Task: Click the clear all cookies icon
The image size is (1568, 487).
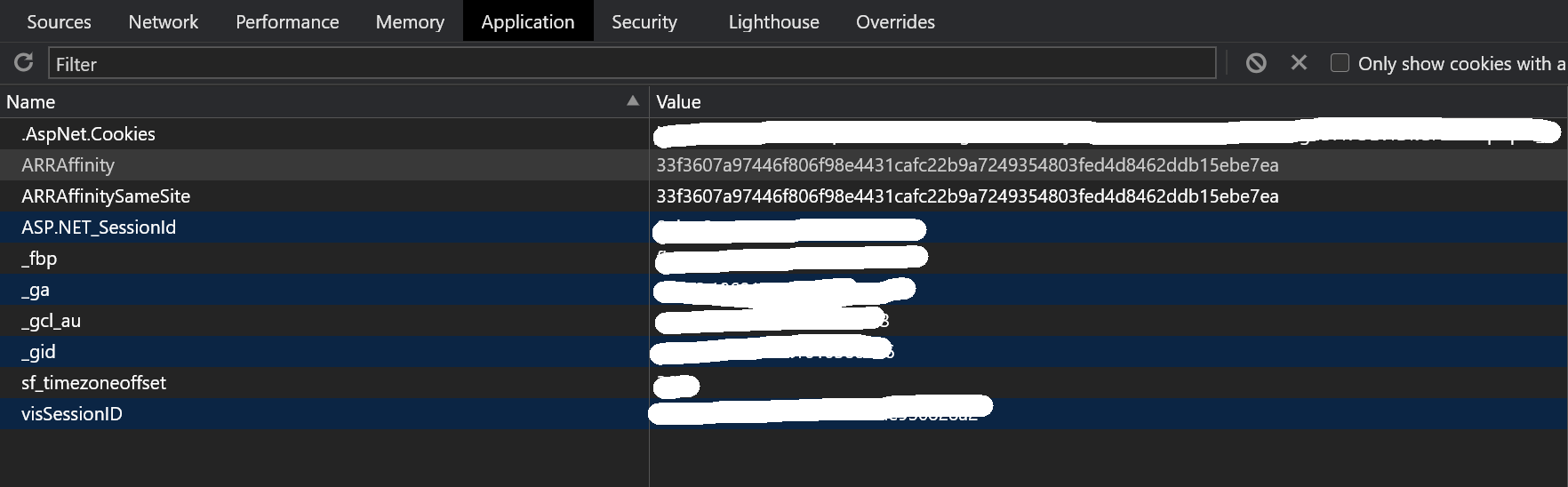Action: click(1255, 63)
